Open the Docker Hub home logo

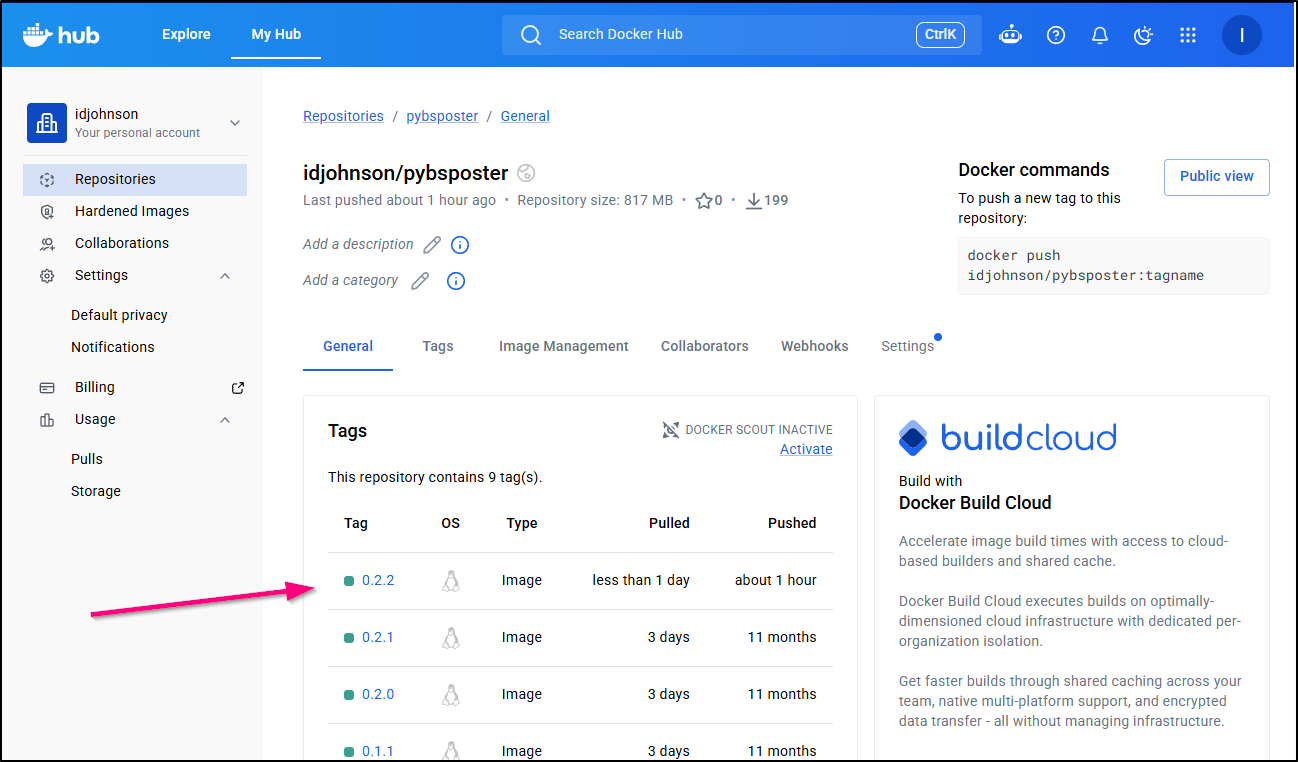pyautogui.click(x=61, y=35)
